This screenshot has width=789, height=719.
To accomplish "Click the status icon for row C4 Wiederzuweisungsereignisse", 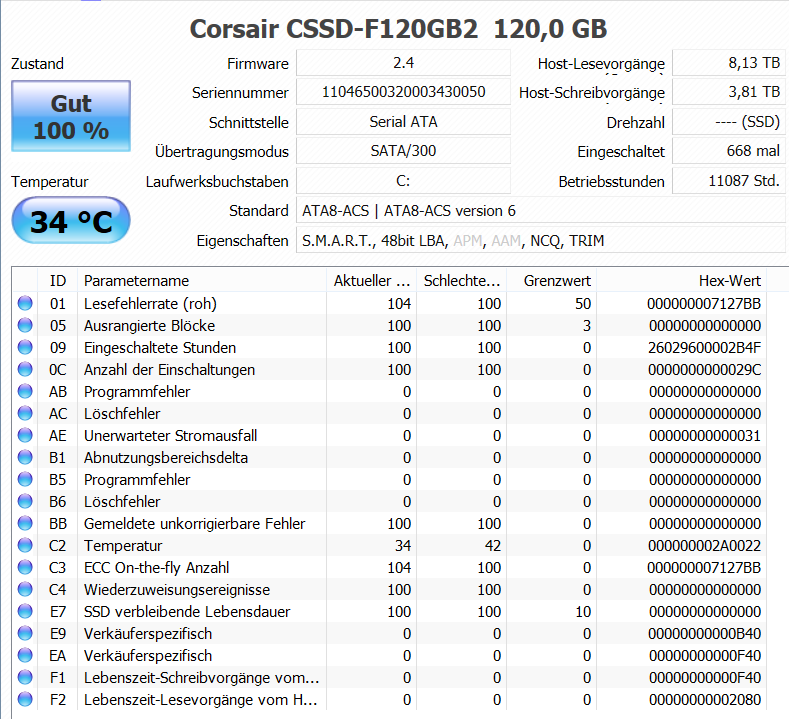I will [x=25, y=589].
